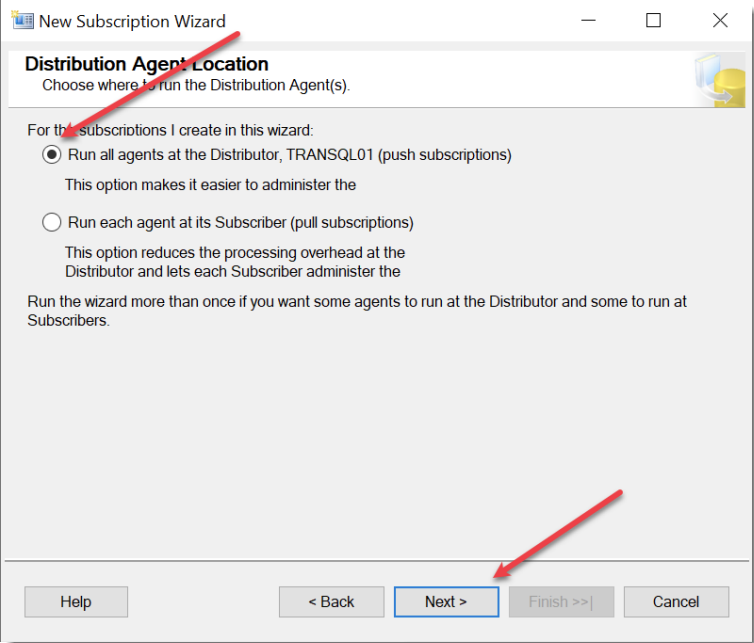The image size is (754, 643).
Task: Click 'Choose where to run the Distribution Agent(s).' text
Action: pos(196,85)
